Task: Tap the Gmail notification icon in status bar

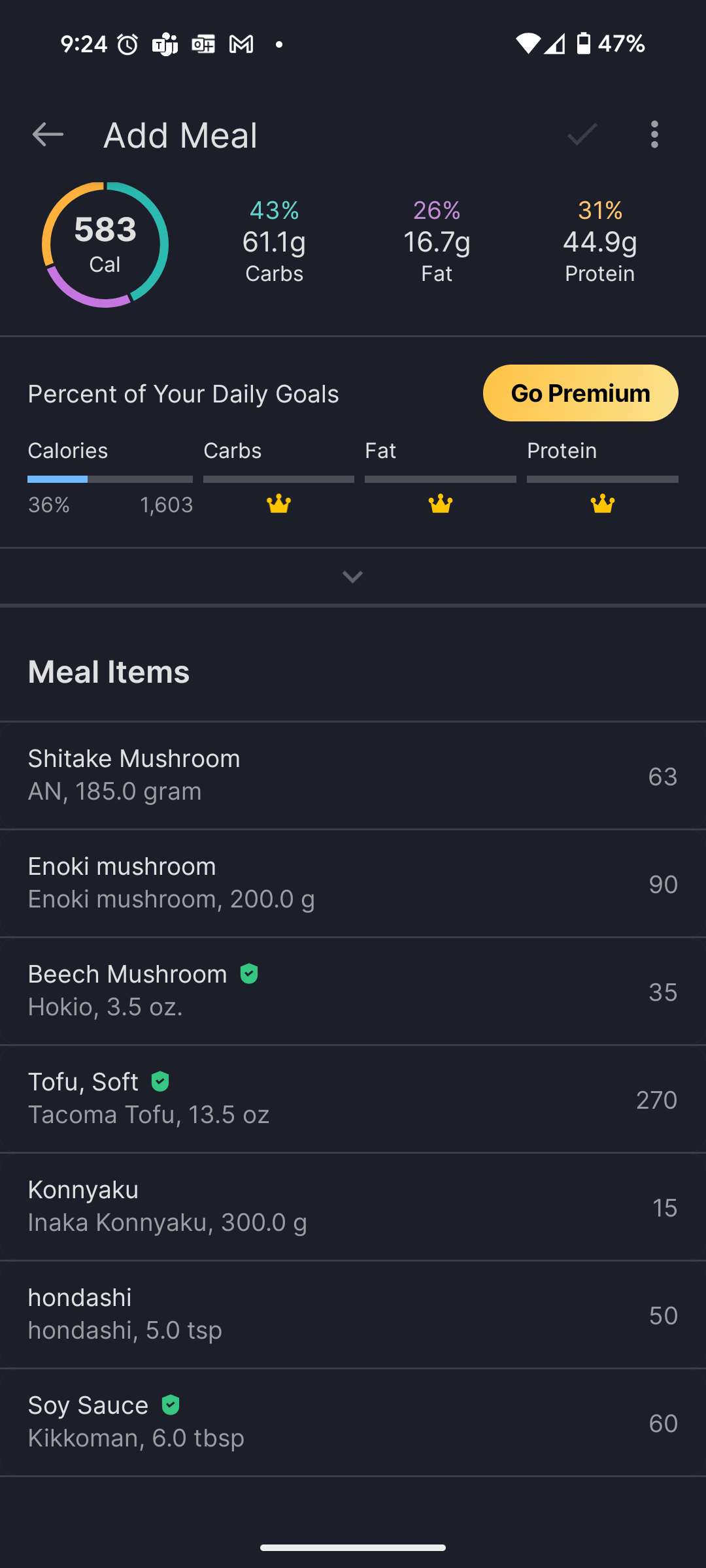Action: click(x=241, y=44)
